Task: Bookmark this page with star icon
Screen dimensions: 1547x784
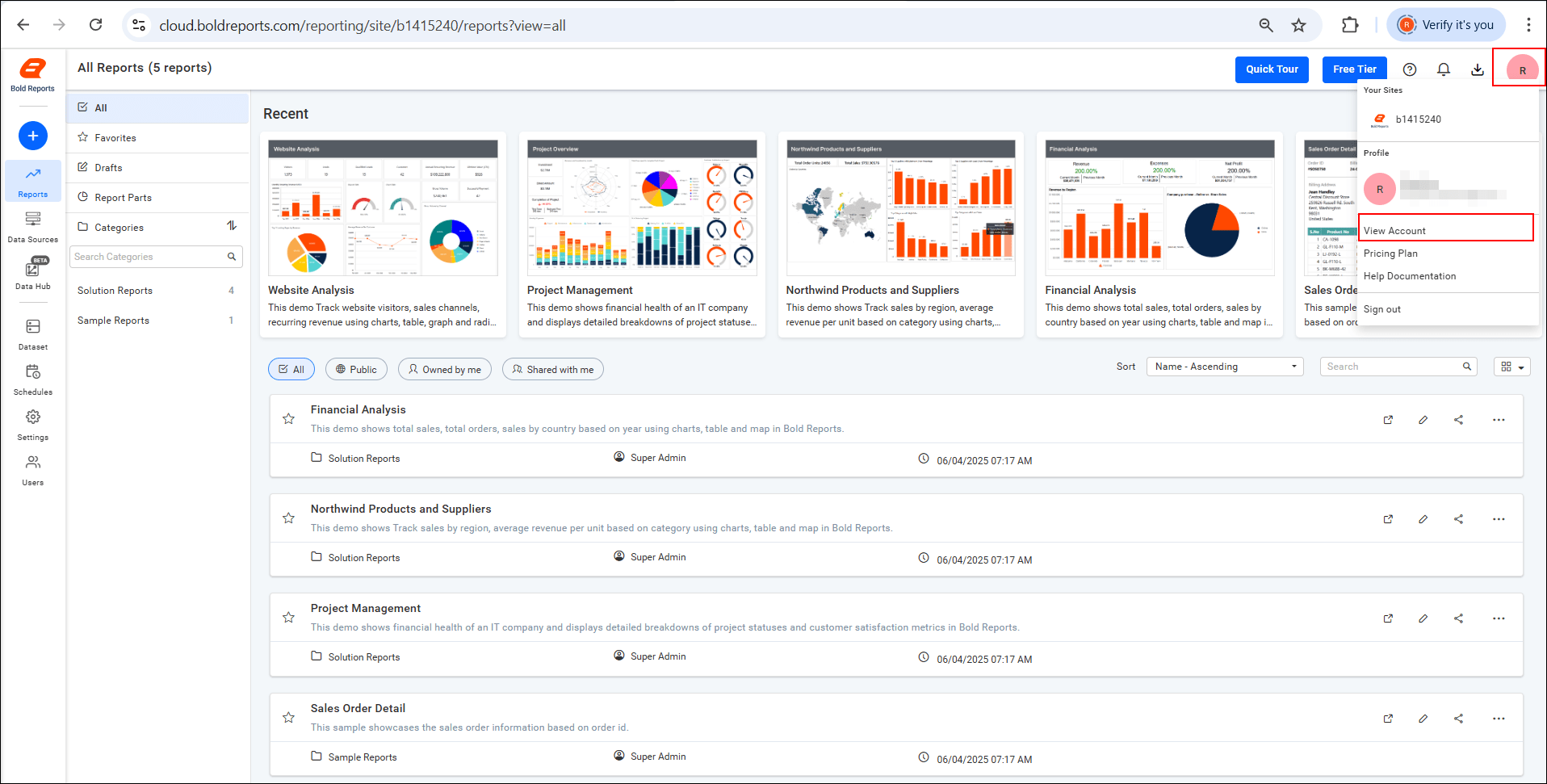Action: pyautogui.click(x=1298, y=25)
